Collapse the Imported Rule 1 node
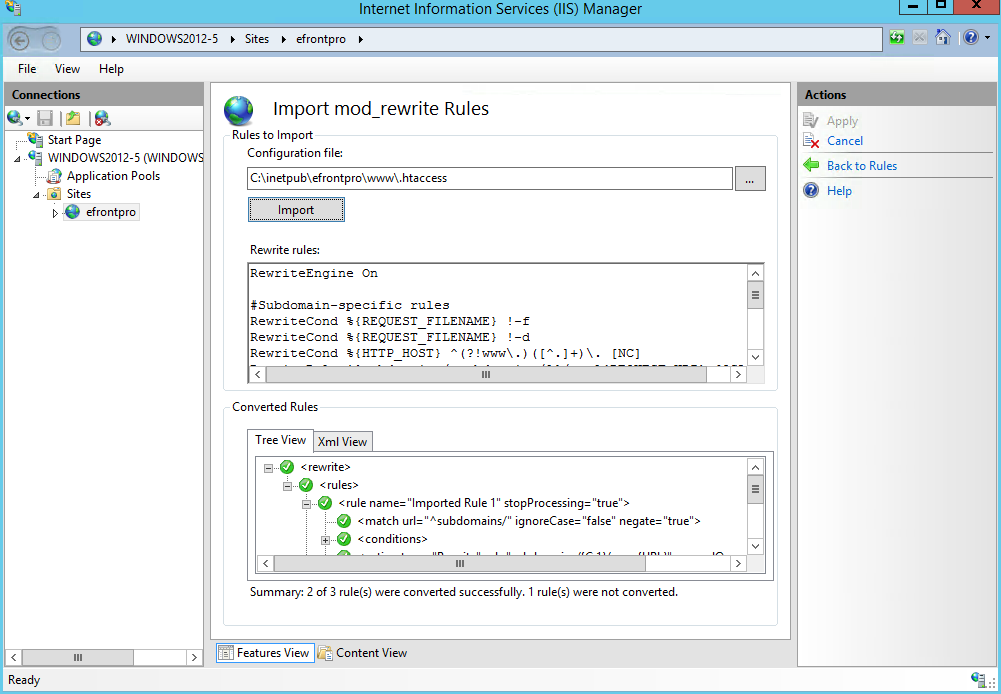The height and width of the screenshot is (694, 1001). (x=307, y=503)
